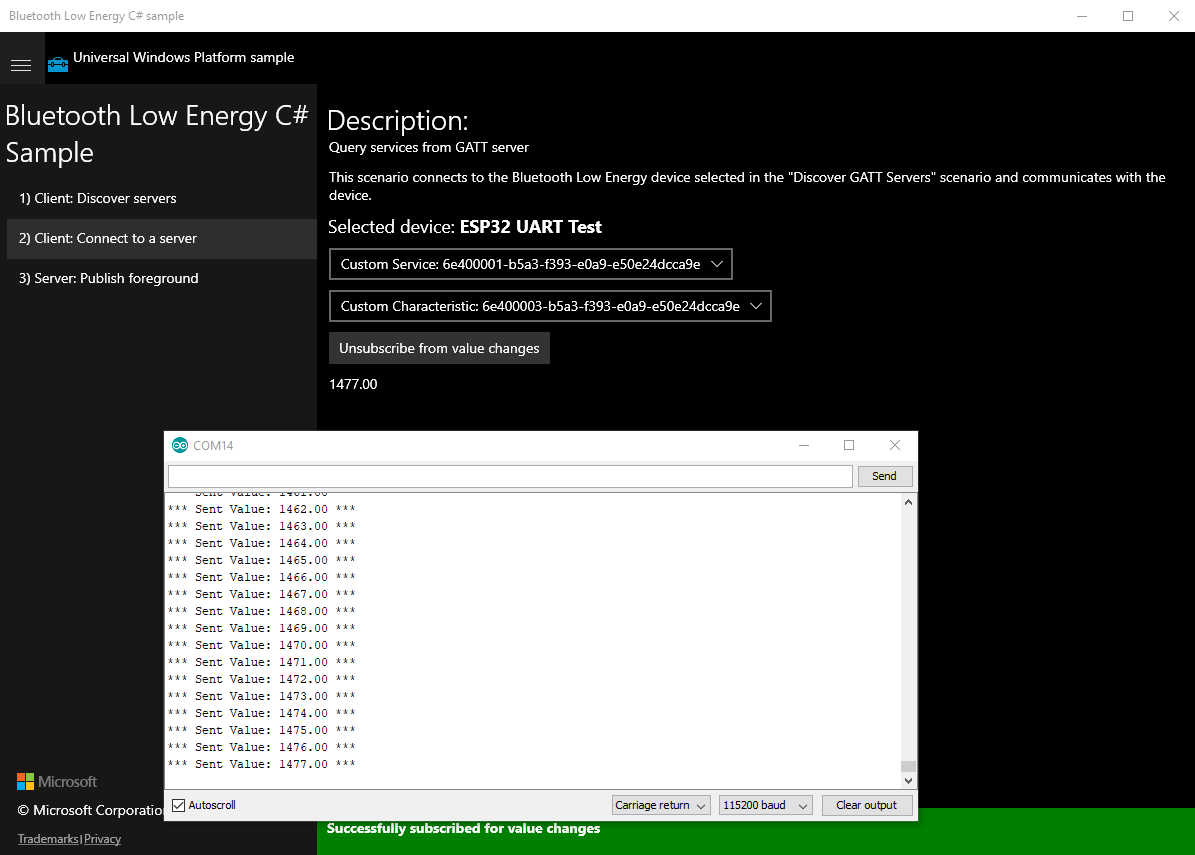Click the COM14 window title text
The width and height of the screenshot is (1195, 855).
pos(213,446)
